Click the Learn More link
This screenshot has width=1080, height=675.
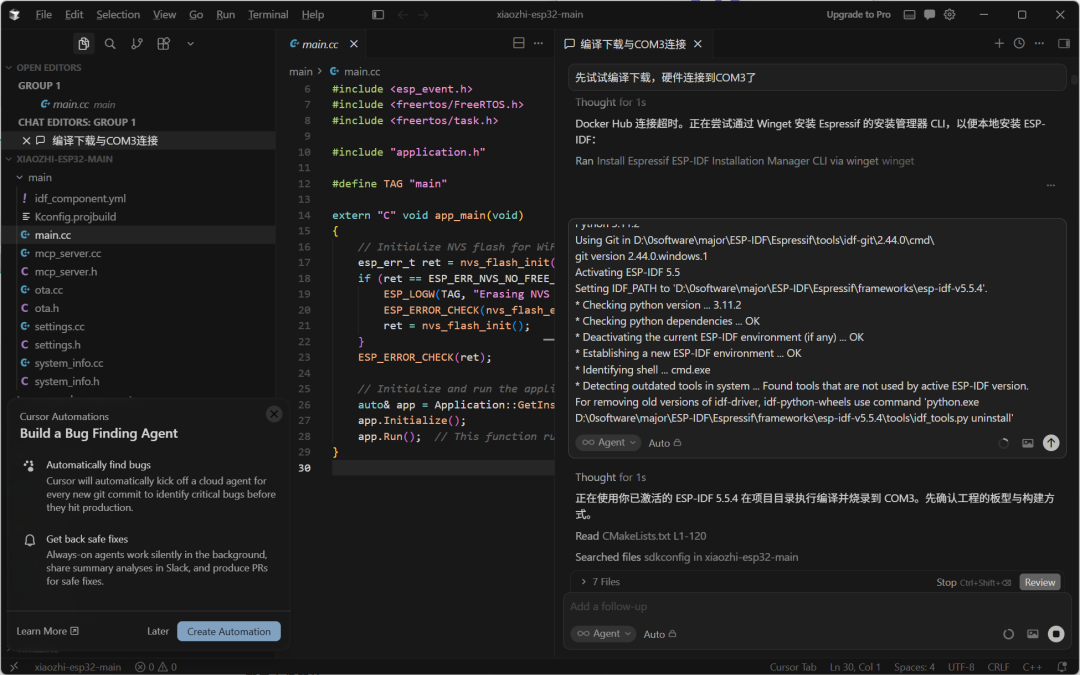pos(48,631)
